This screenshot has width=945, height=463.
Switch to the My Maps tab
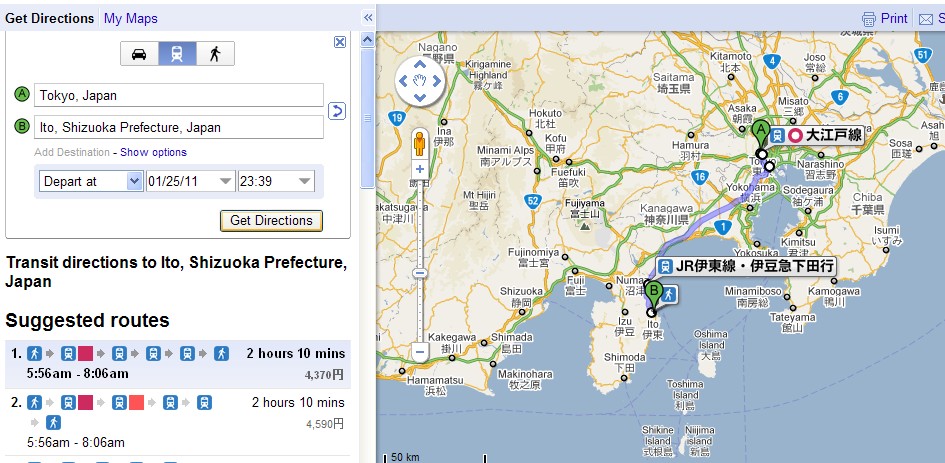click(131, 18)
